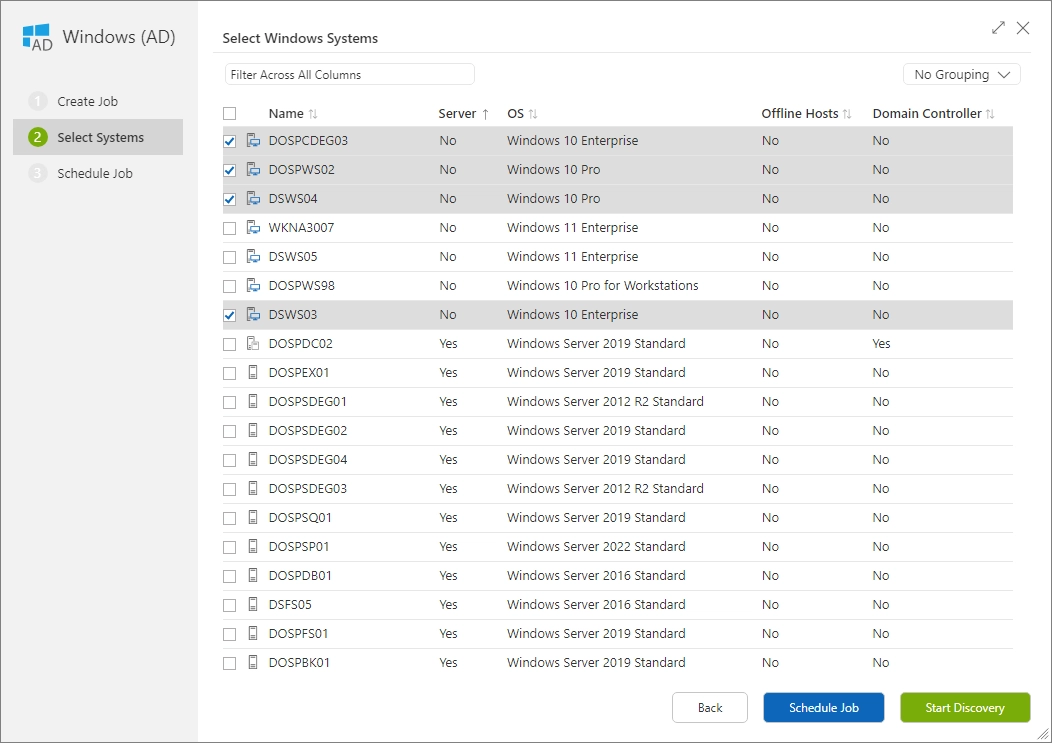The image size is (1052, 743).
Task: Click the server icon beside DSFS05
Action: click(x=253, y=604)
